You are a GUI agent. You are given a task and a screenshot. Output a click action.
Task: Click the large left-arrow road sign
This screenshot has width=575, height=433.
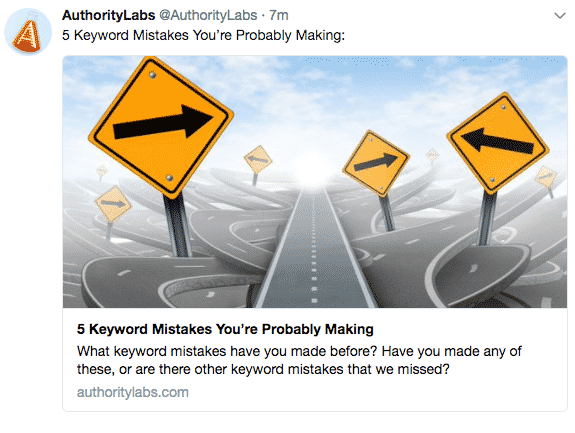(x=498, y=143)
